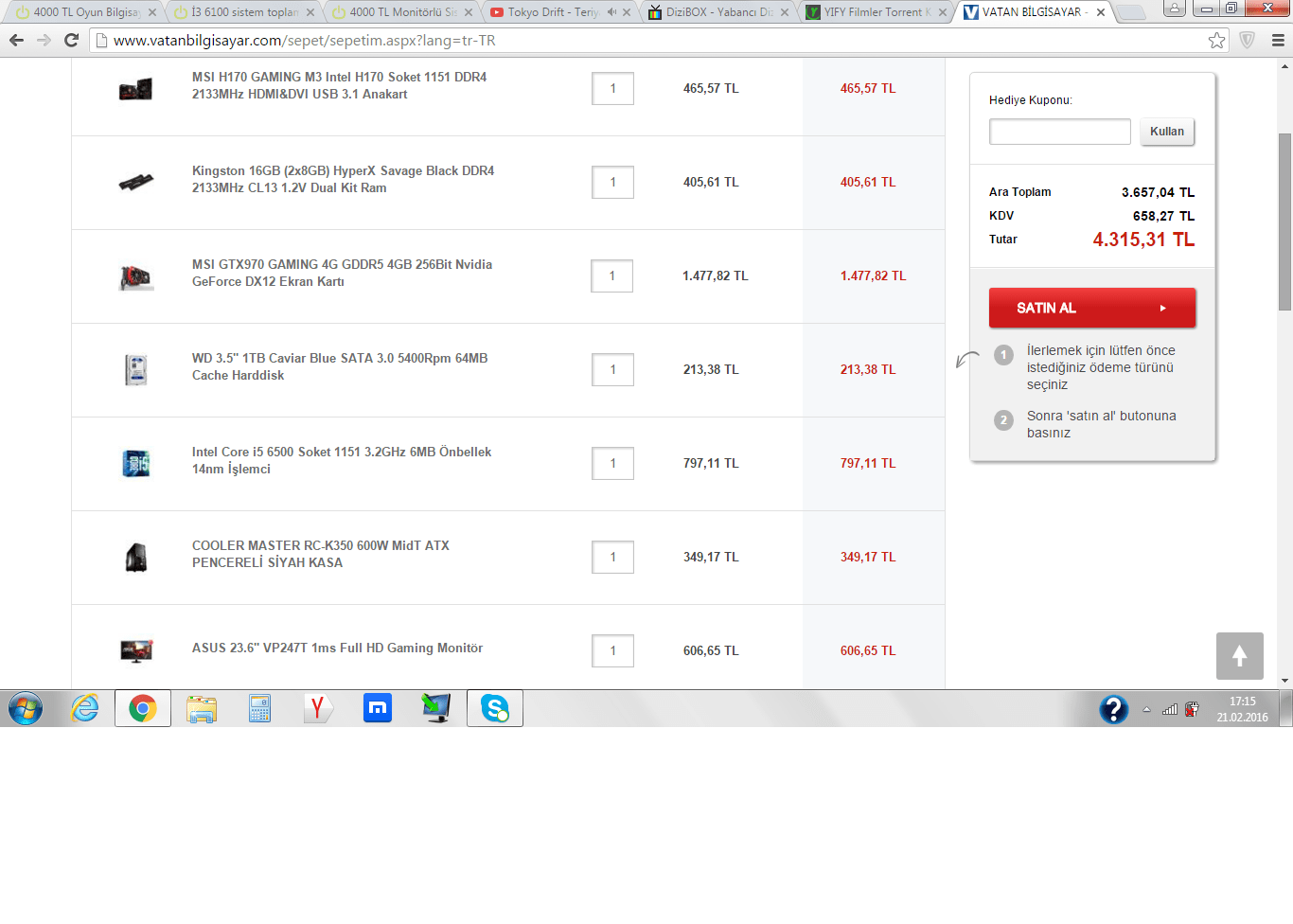1293x924 pixels.
Task: Edit quantity for Kingston HyperX RAM
Action: [x=612, y=183]
